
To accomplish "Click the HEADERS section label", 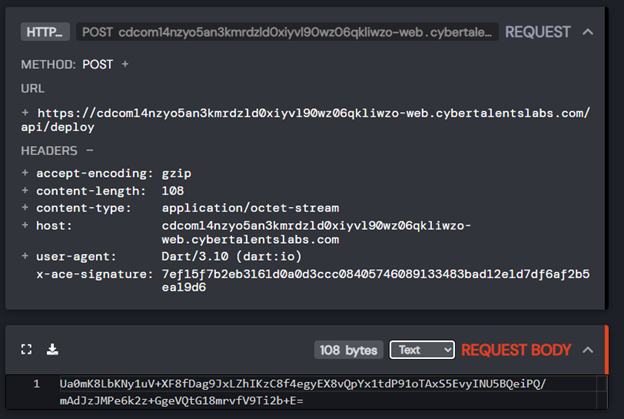I will point(49,151).
